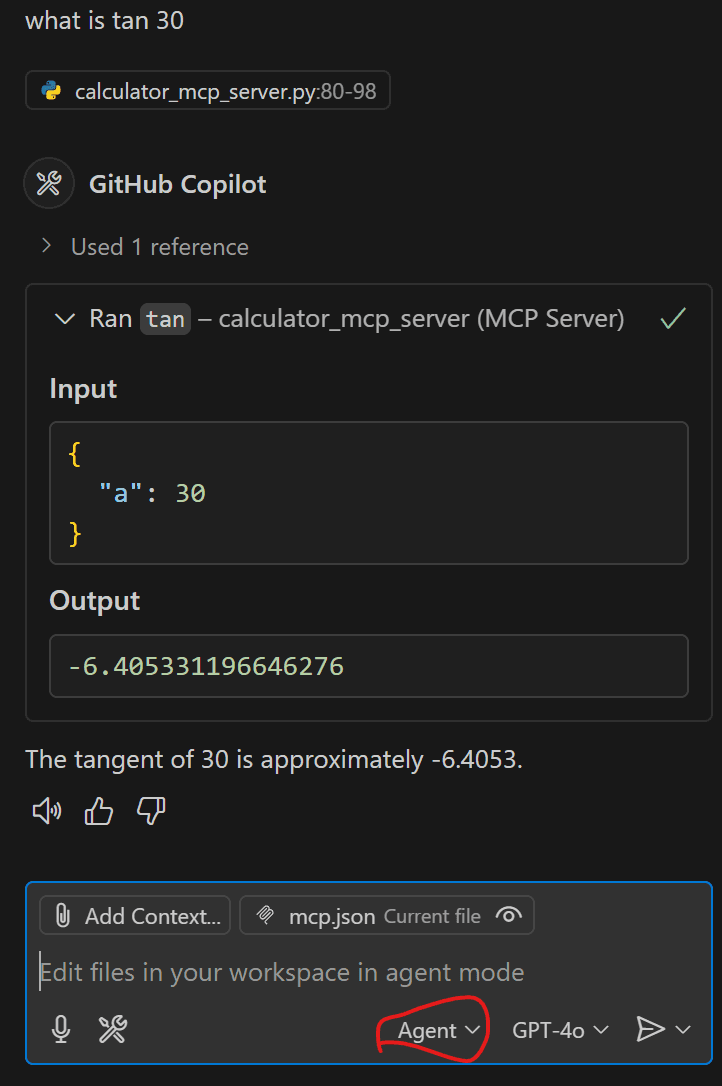Click the thumbs down icon on the response

(150, 810)
